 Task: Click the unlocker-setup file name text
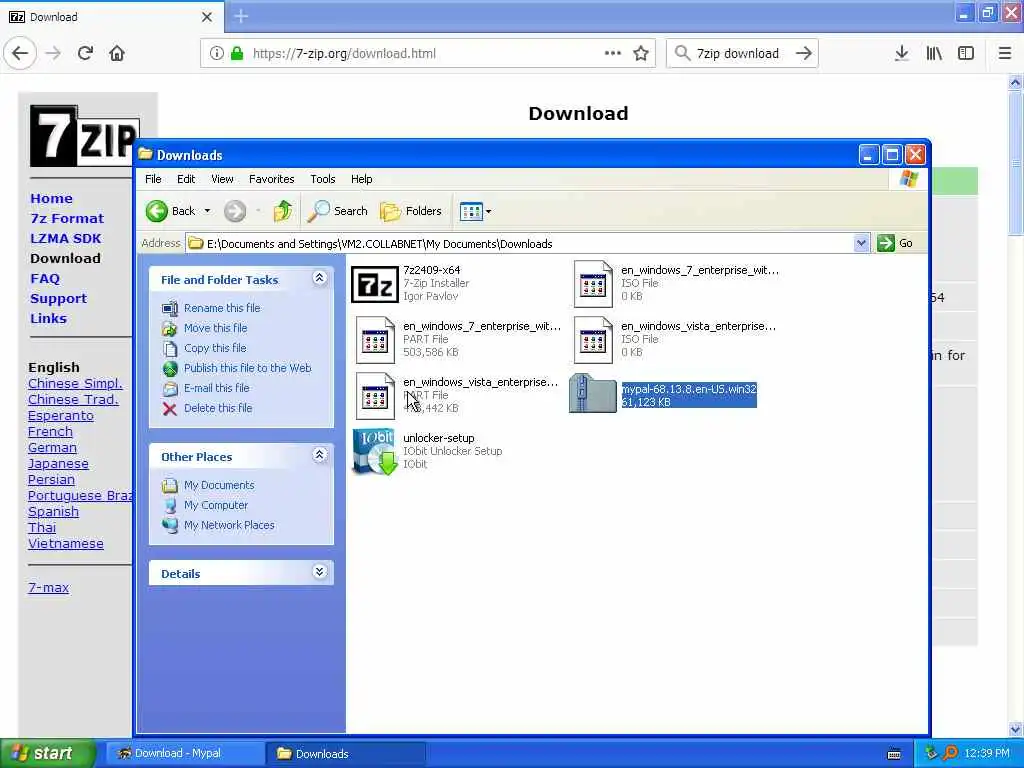439,438
